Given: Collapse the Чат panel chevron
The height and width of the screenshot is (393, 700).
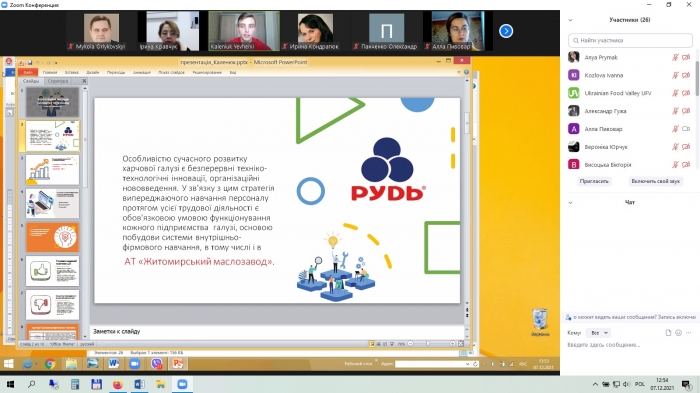Looking at the screenshot, I should tap(570, 202).
